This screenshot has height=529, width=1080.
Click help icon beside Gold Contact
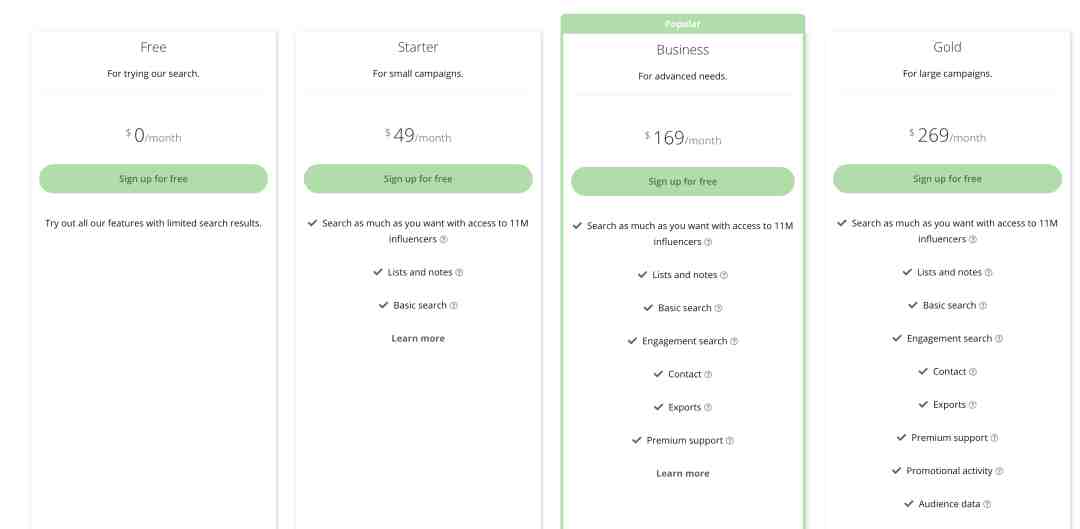tap(973, 372)
